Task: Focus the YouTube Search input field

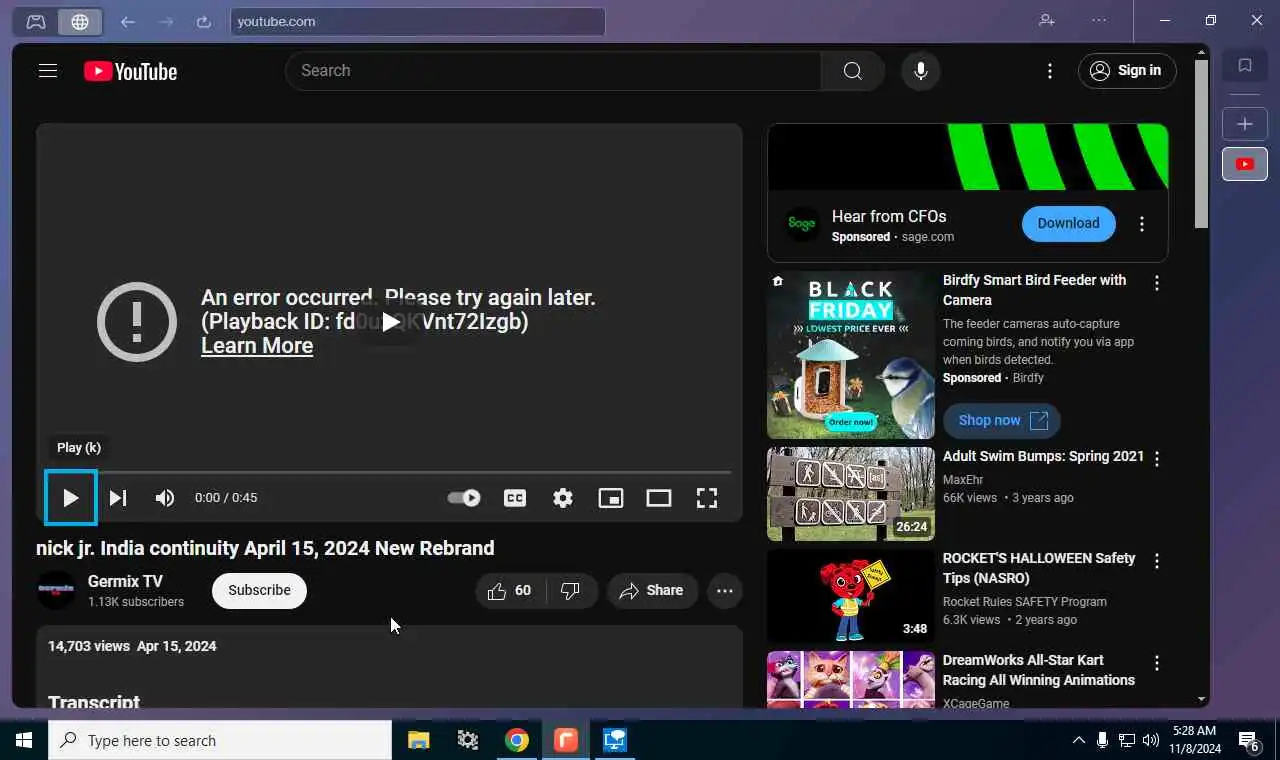Action: point(553,71)
